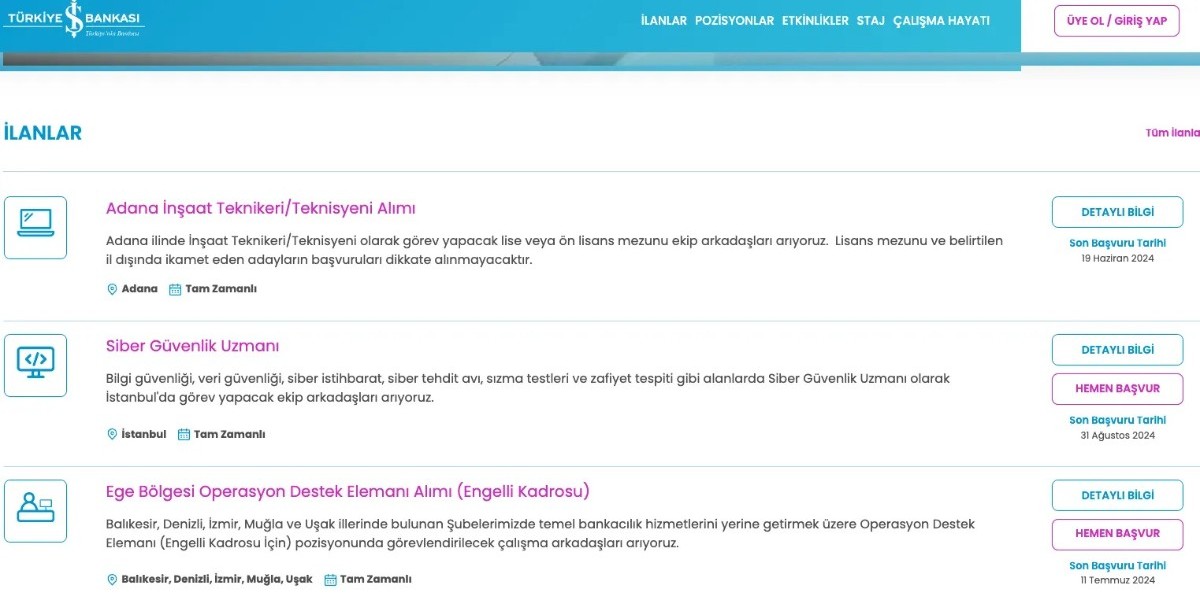Click the İLANLAR section heading

pos(43,133)
